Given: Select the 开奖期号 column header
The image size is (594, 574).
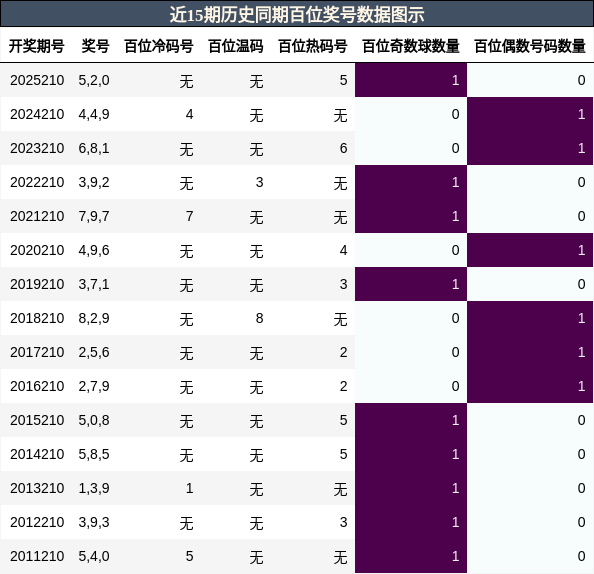Looking at the screenshot, I should pyautogui.click(x=36, y=46).
